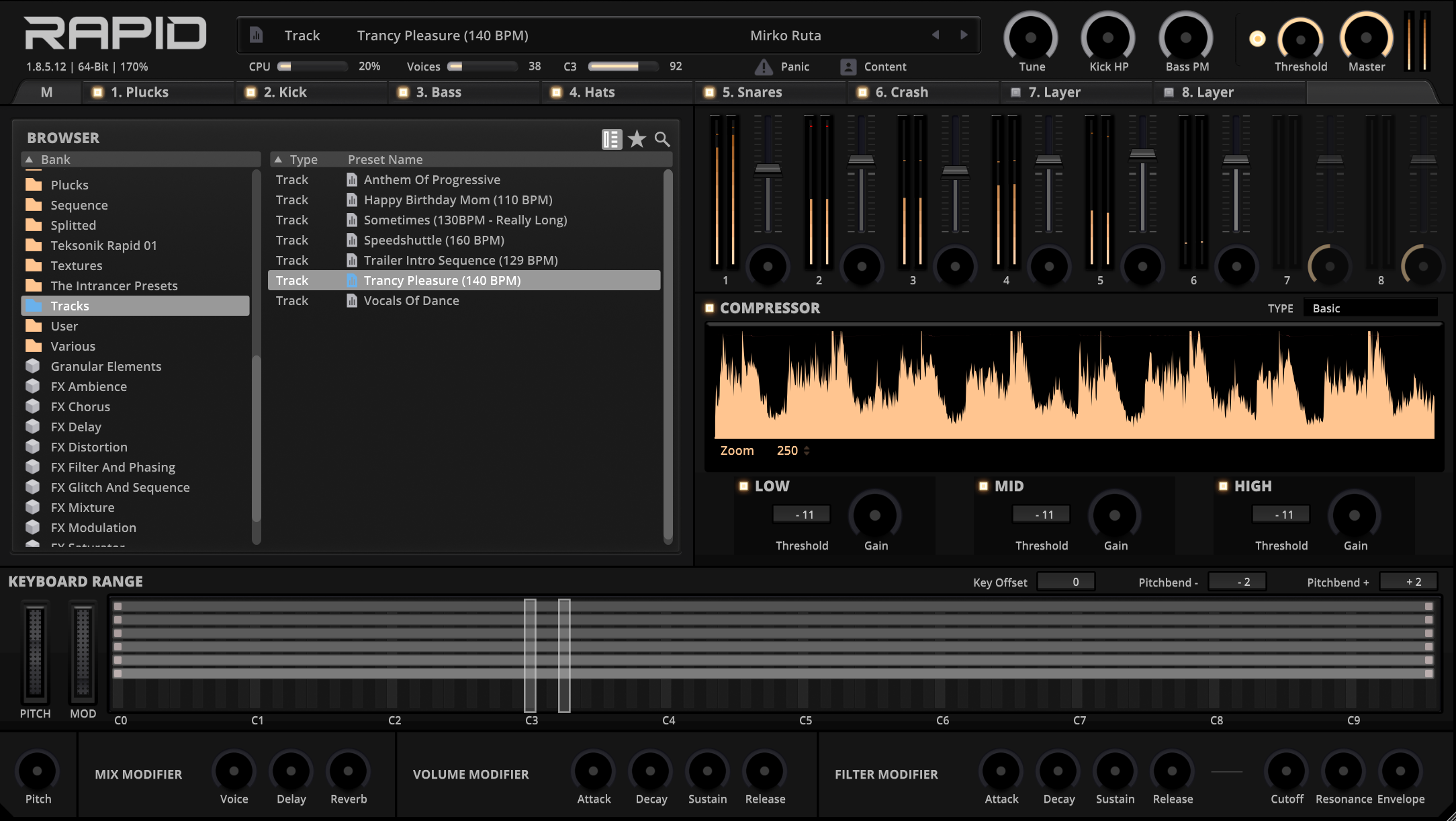Image resolution: width=1456 pixels, height=821 pixels.
Task: Open the compressor TYPE Basic dropdown
Action: (x=1370, y=308)
